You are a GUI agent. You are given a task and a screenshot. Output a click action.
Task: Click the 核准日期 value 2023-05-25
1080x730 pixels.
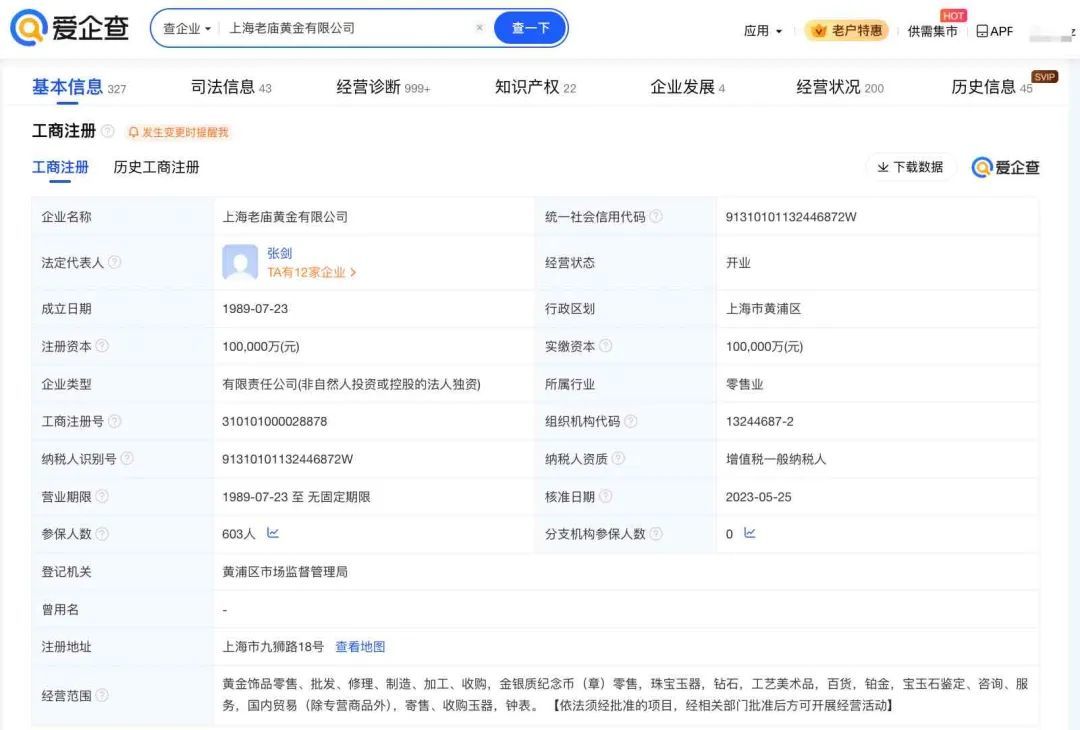tap(758, 497)
